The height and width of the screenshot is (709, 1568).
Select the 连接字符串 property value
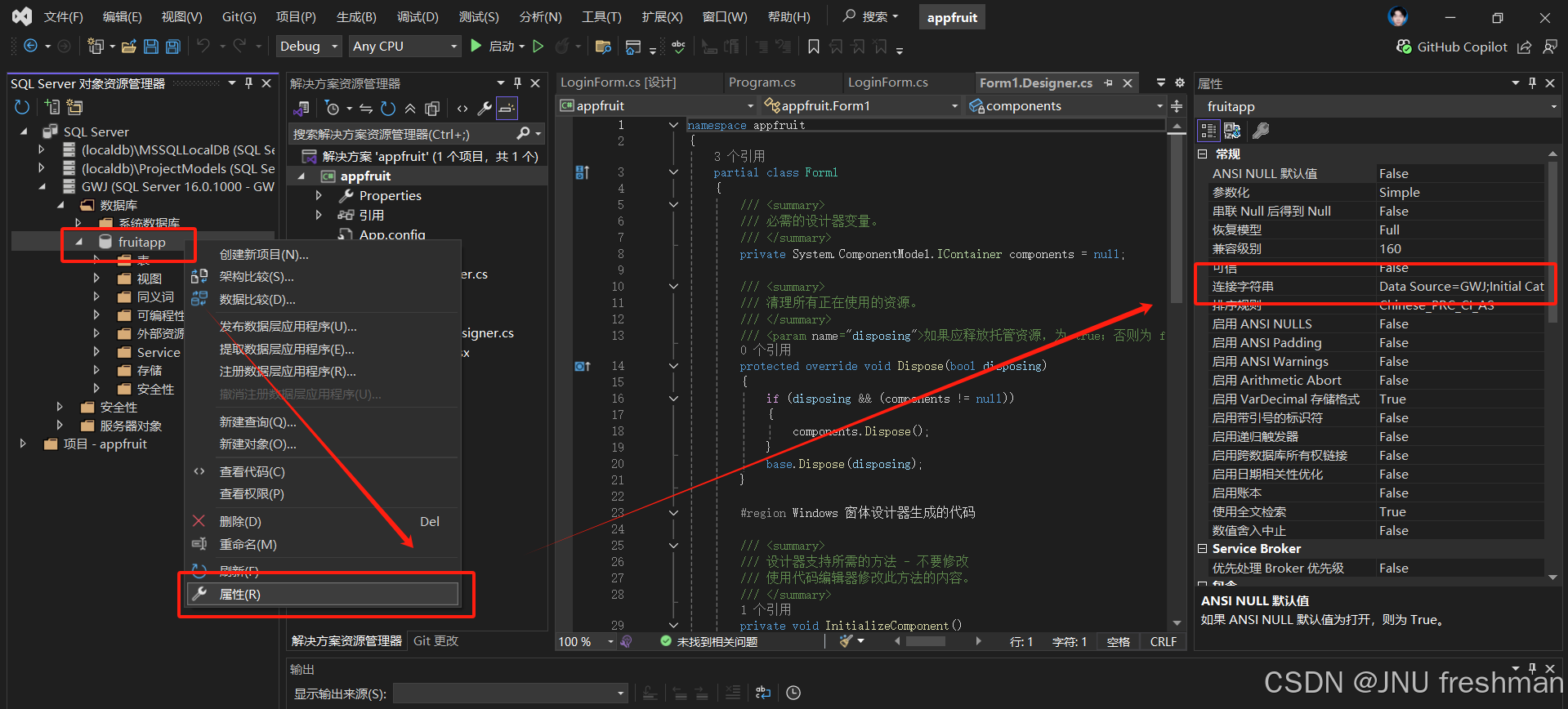pyautogui.click(x=1461, y=287)
